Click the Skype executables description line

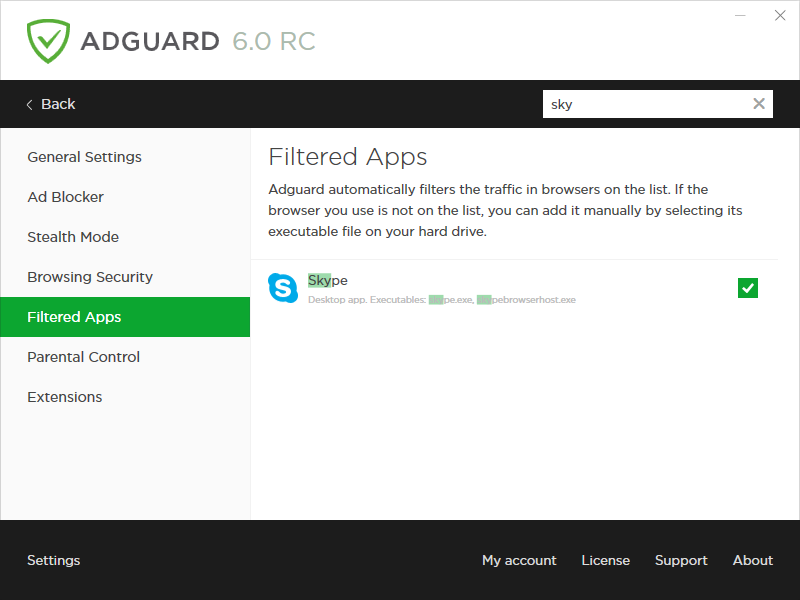[x=442, y=299]
